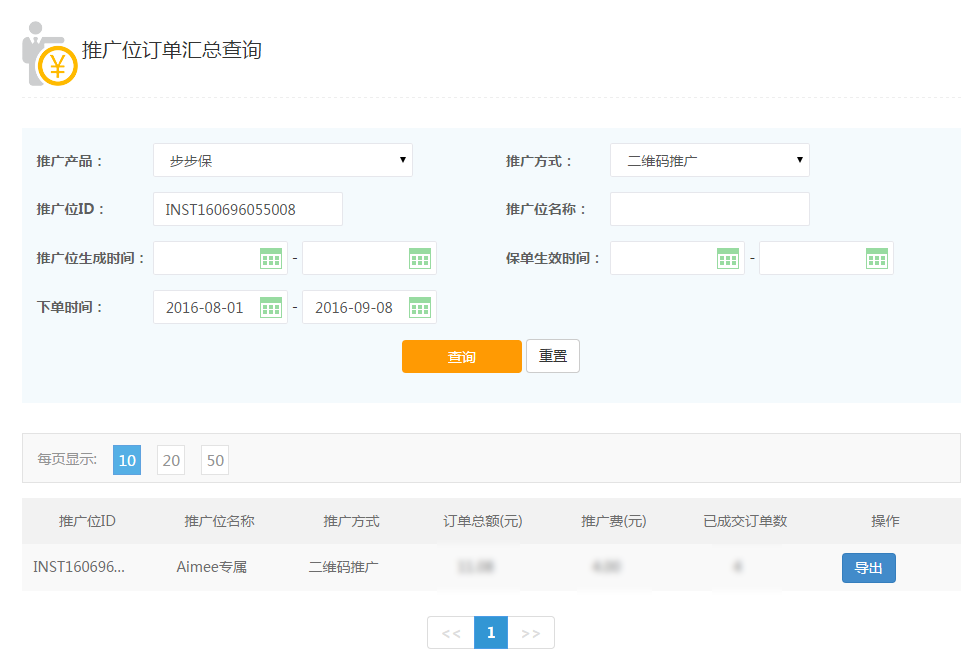
Task: Show 10 items per page
Action: 127,460
